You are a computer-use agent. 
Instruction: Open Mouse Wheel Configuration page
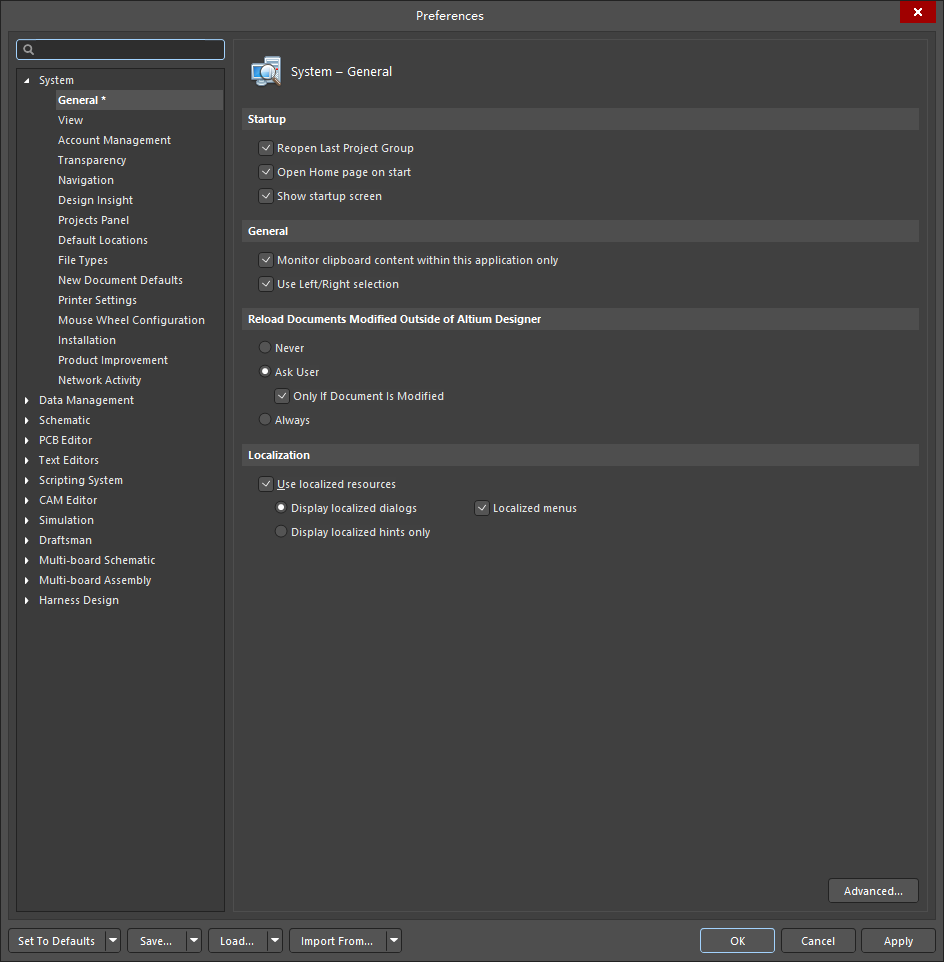point(131,320)
